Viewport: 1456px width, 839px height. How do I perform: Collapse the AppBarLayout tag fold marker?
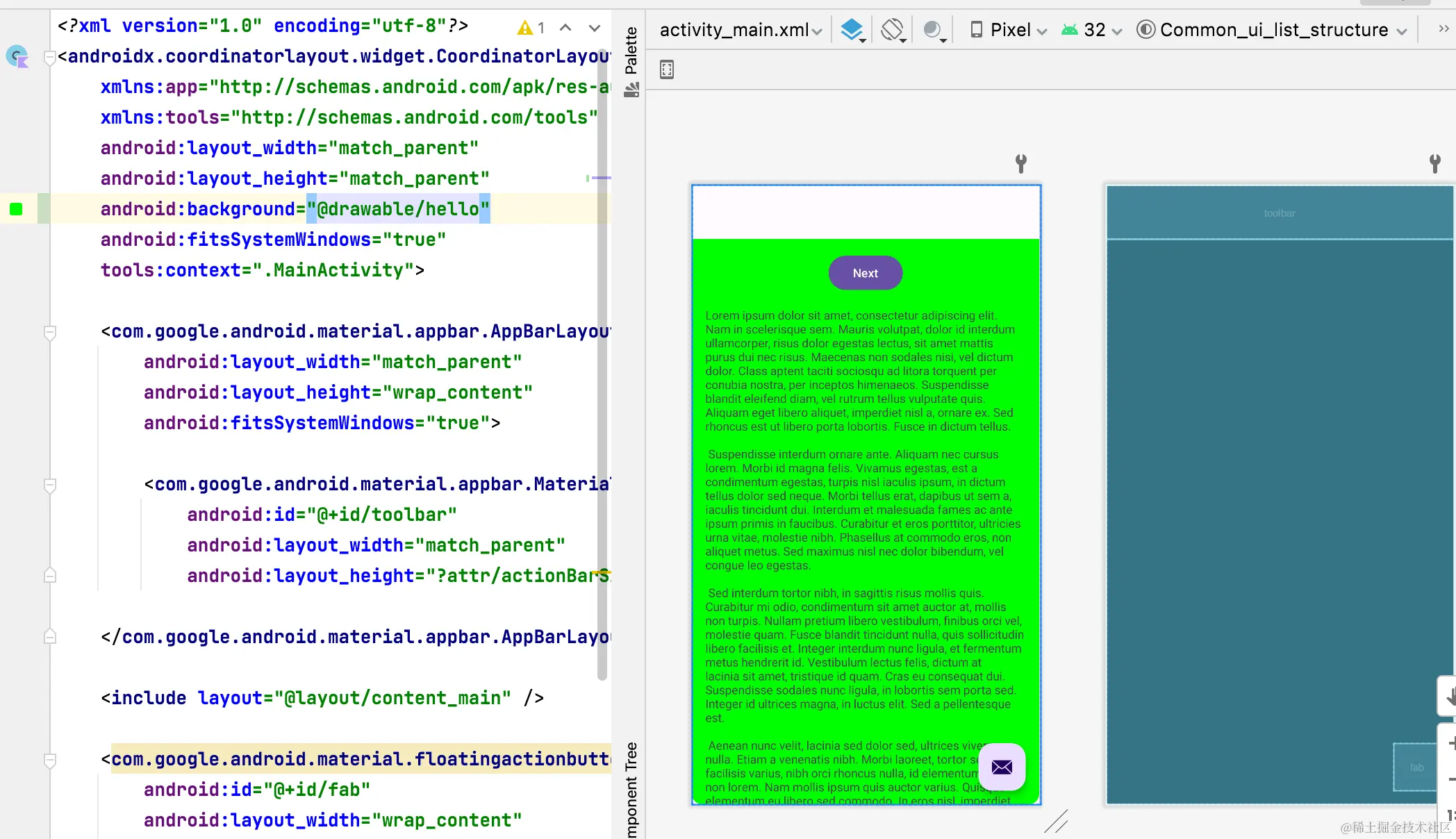click(50, 332)
